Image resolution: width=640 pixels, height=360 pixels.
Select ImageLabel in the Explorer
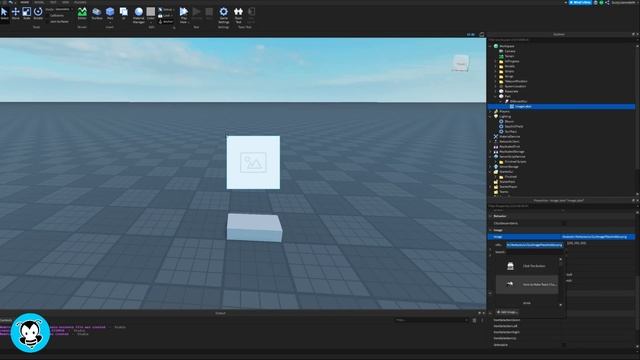click(522, 106)
